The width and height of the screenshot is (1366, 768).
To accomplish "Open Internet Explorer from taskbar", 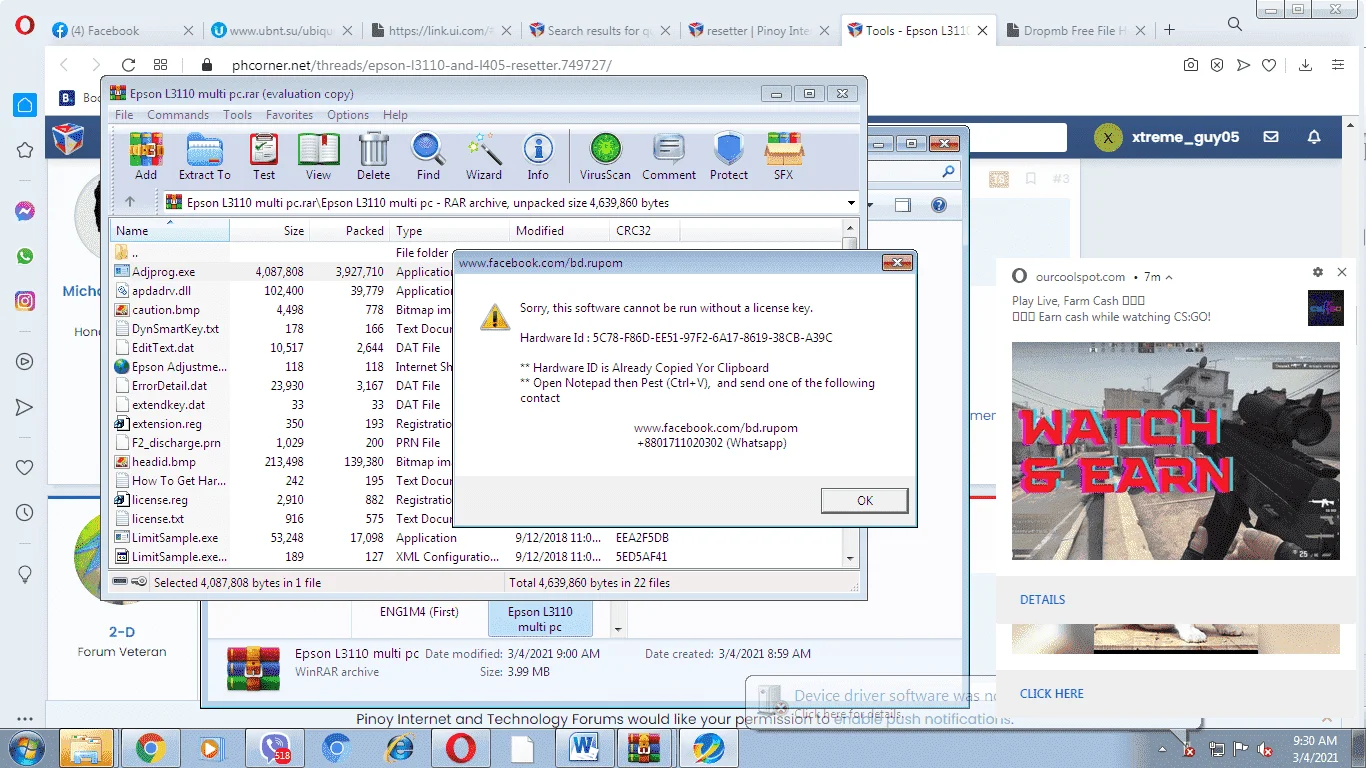I will pyautogui.click(x=399, y=748).
